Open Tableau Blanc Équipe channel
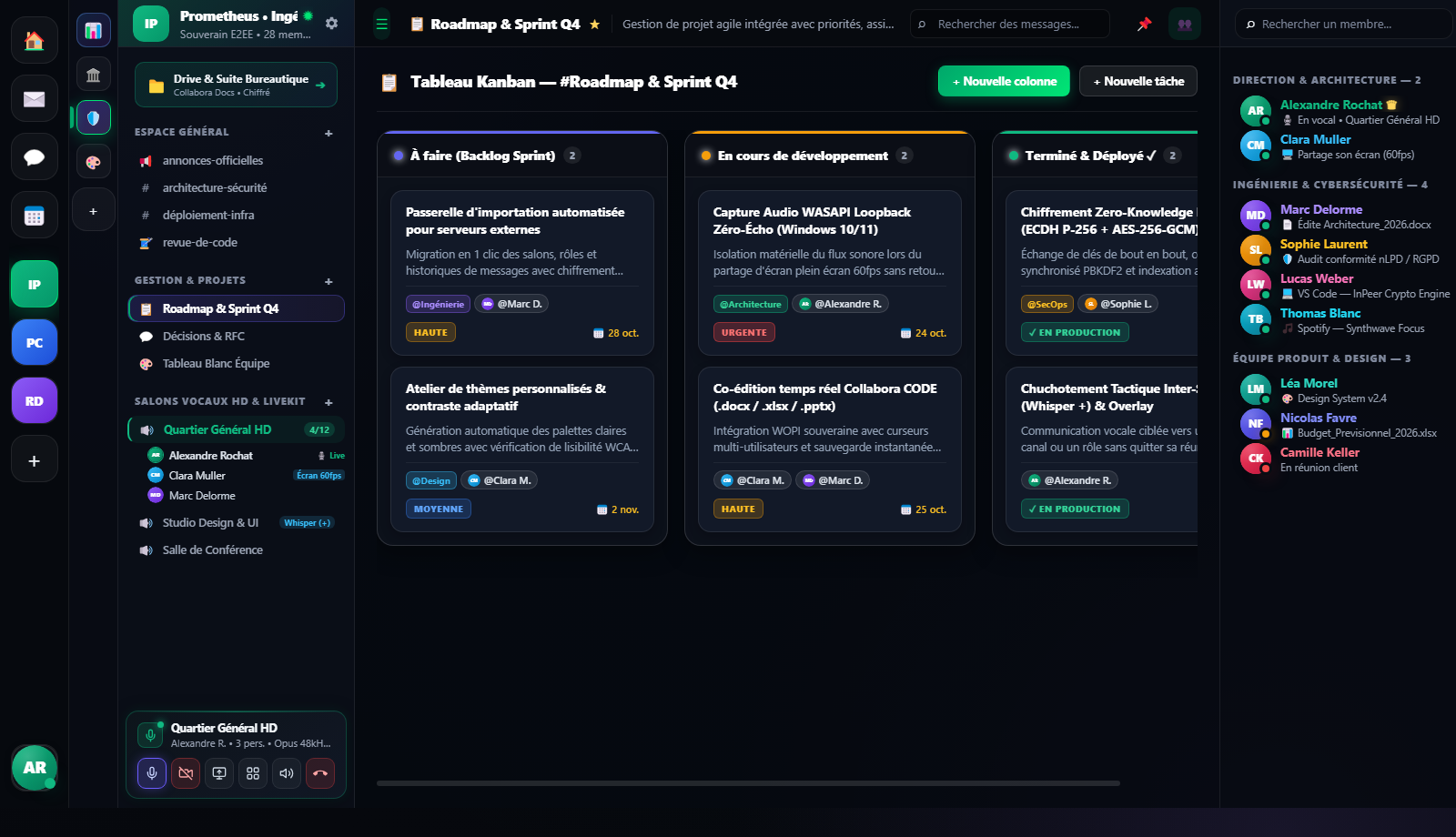This screenshot has height=837, width=1456. 237,363
